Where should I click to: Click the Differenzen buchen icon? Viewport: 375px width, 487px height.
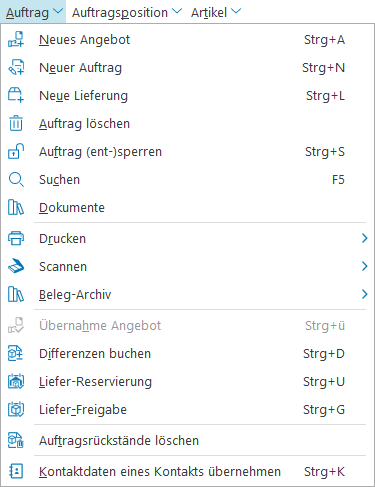[16, 353]
